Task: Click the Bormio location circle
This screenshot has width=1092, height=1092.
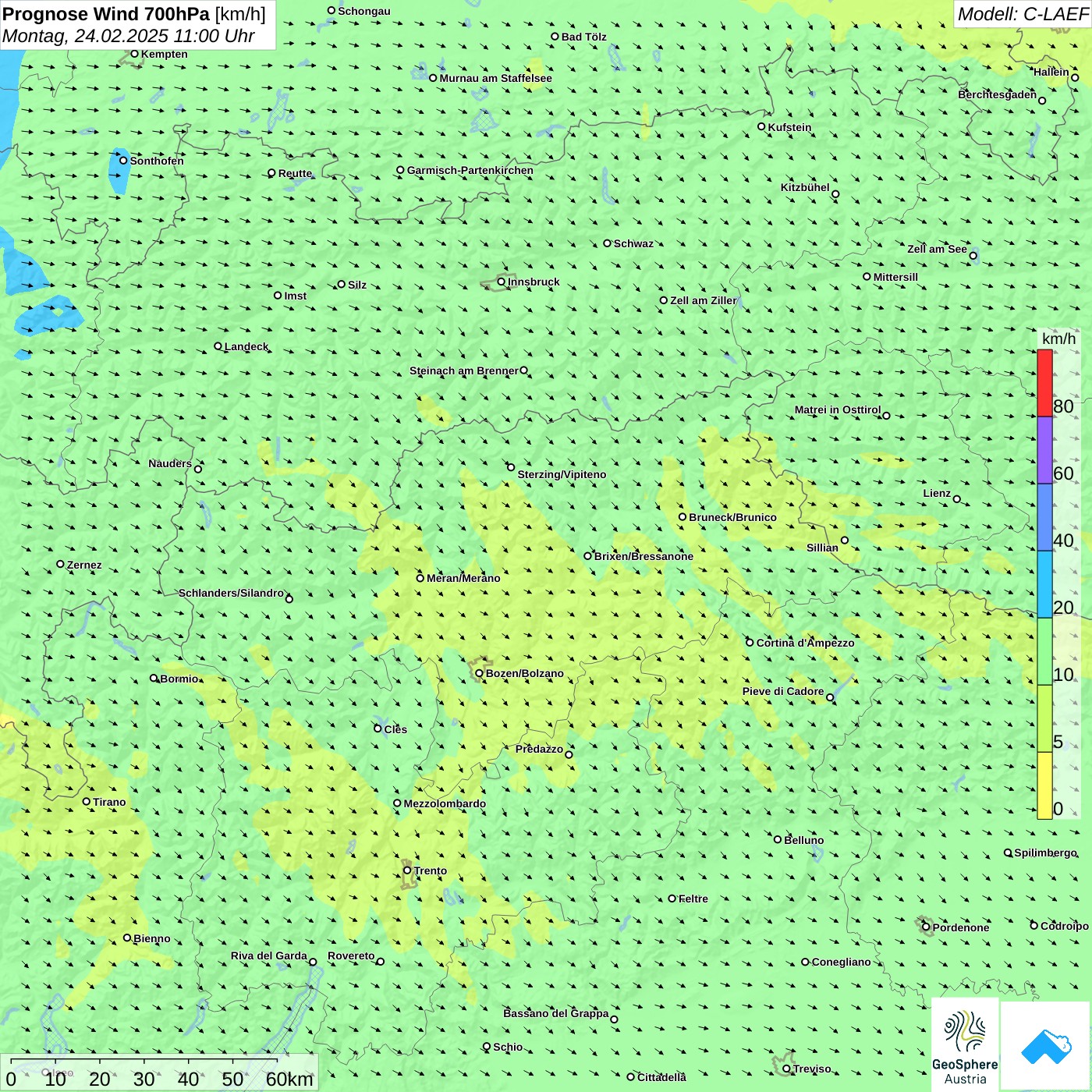Action: (154, 679)
